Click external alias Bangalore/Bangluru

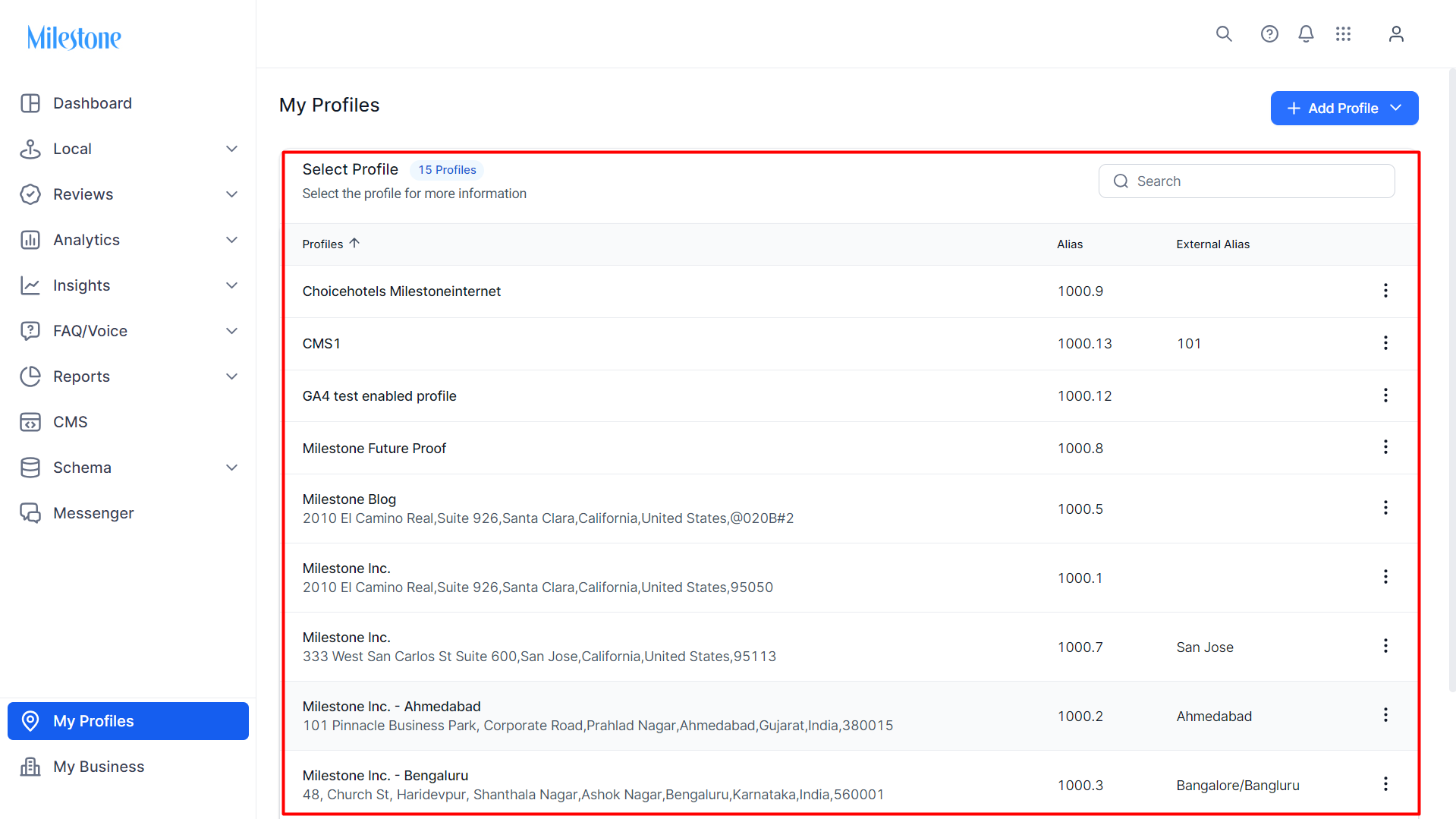[x=1238, y=786]
